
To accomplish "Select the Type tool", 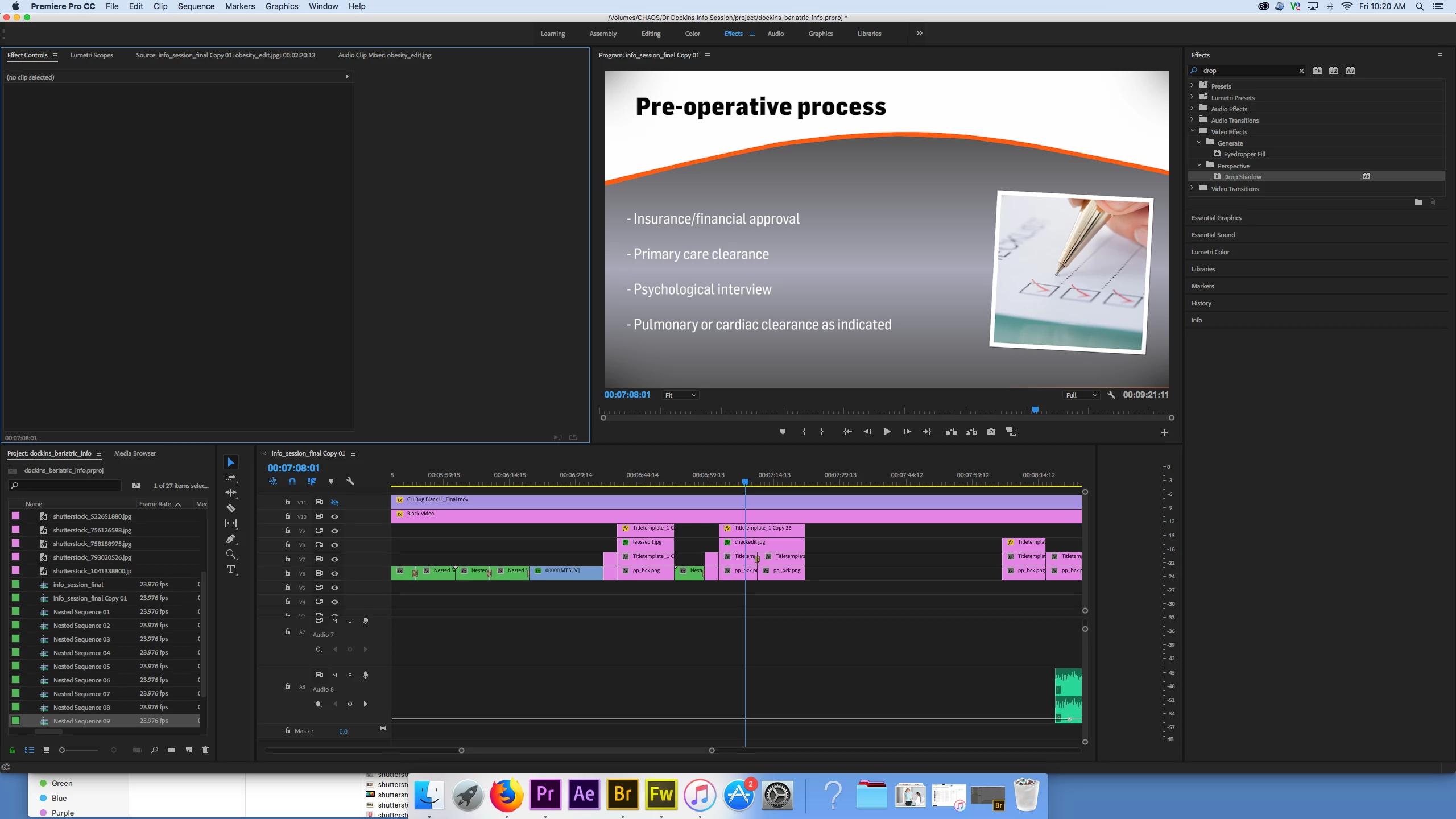I will (x=231, y=569).
